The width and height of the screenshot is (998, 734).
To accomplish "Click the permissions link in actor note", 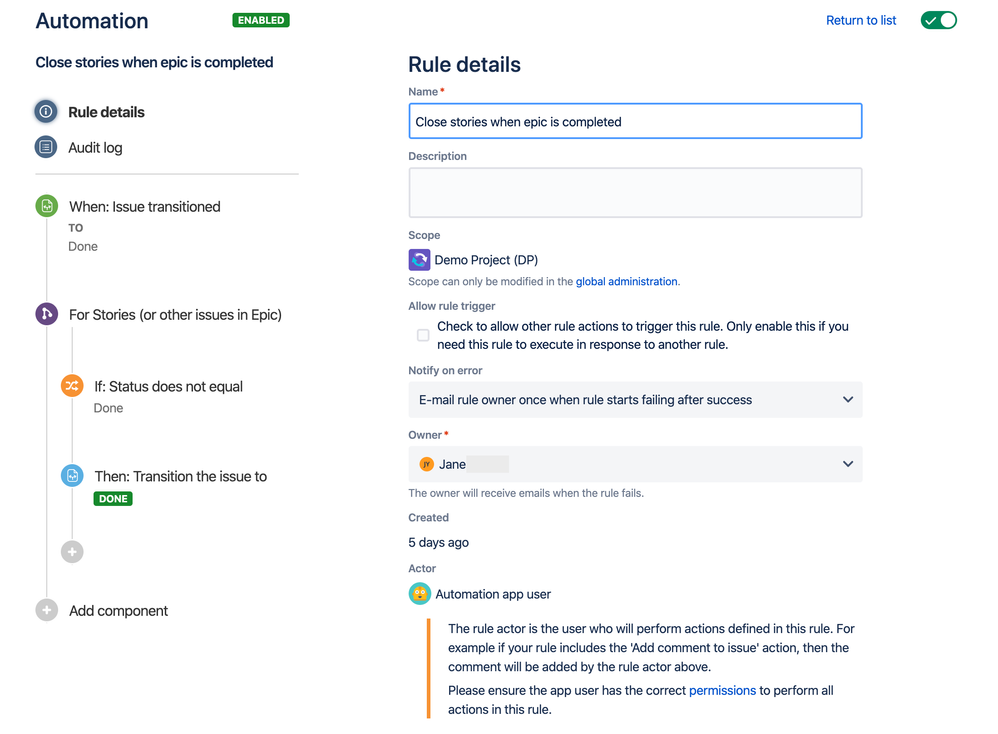I will (722, 690).
